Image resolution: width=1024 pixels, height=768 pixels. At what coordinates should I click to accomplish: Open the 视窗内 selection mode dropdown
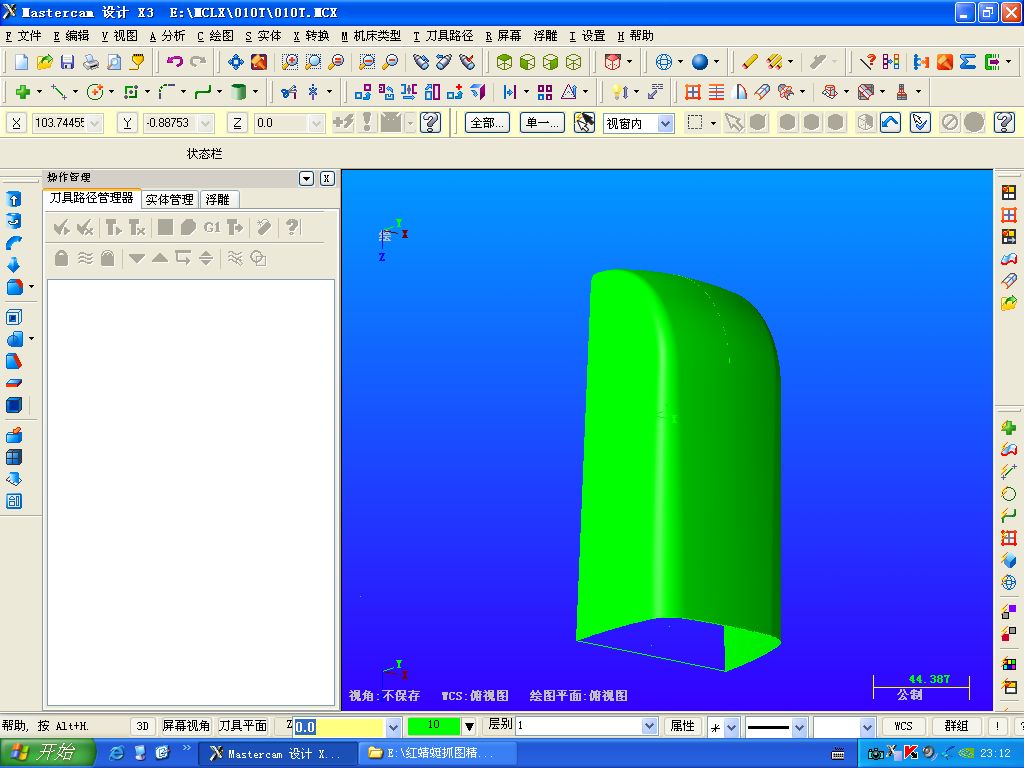point(665,123)
